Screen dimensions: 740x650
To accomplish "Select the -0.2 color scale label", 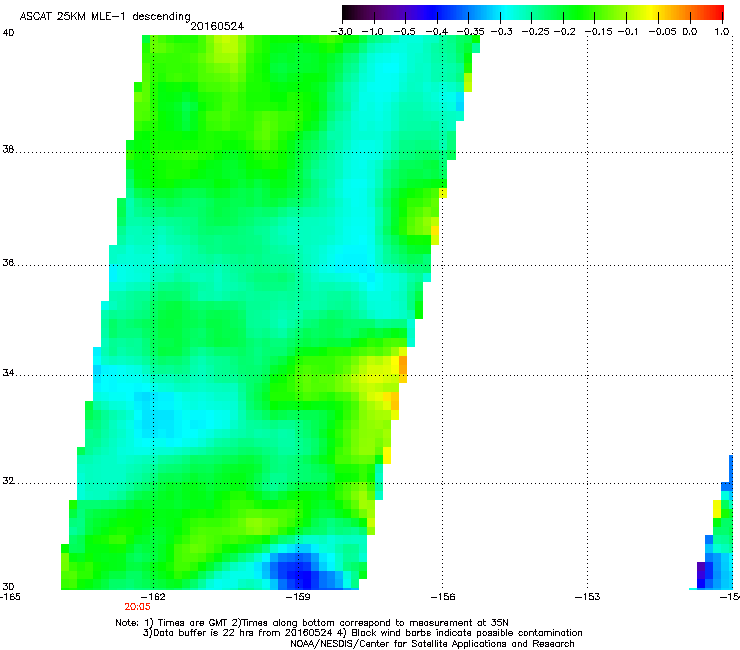I will tap(564, 32).
